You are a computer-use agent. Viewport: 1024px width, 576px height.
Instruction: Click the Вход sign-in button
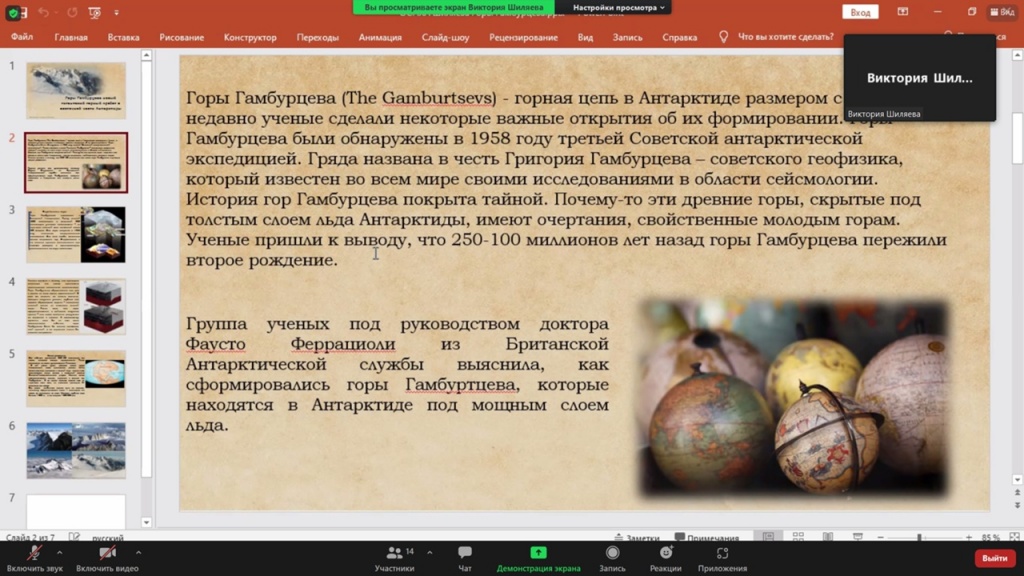click(860, 12)
